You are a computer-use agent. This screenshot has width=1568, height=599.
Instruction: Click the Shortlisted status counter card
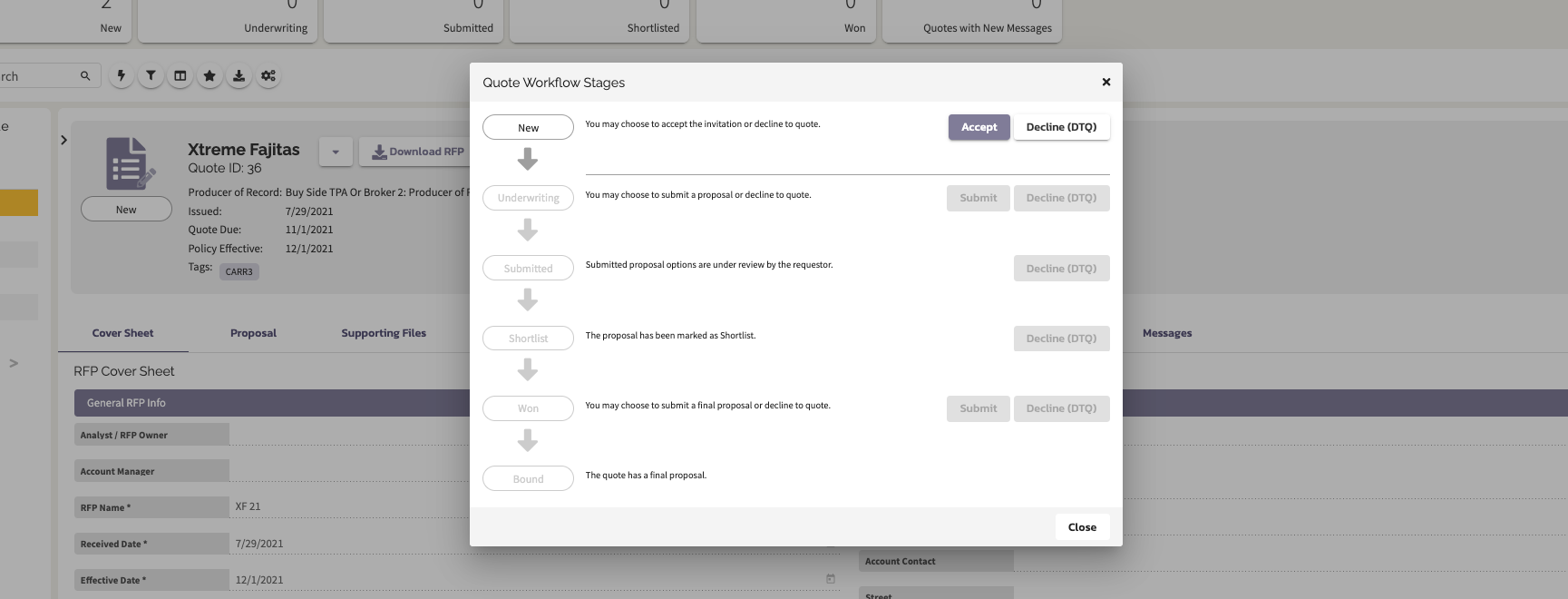599,20
